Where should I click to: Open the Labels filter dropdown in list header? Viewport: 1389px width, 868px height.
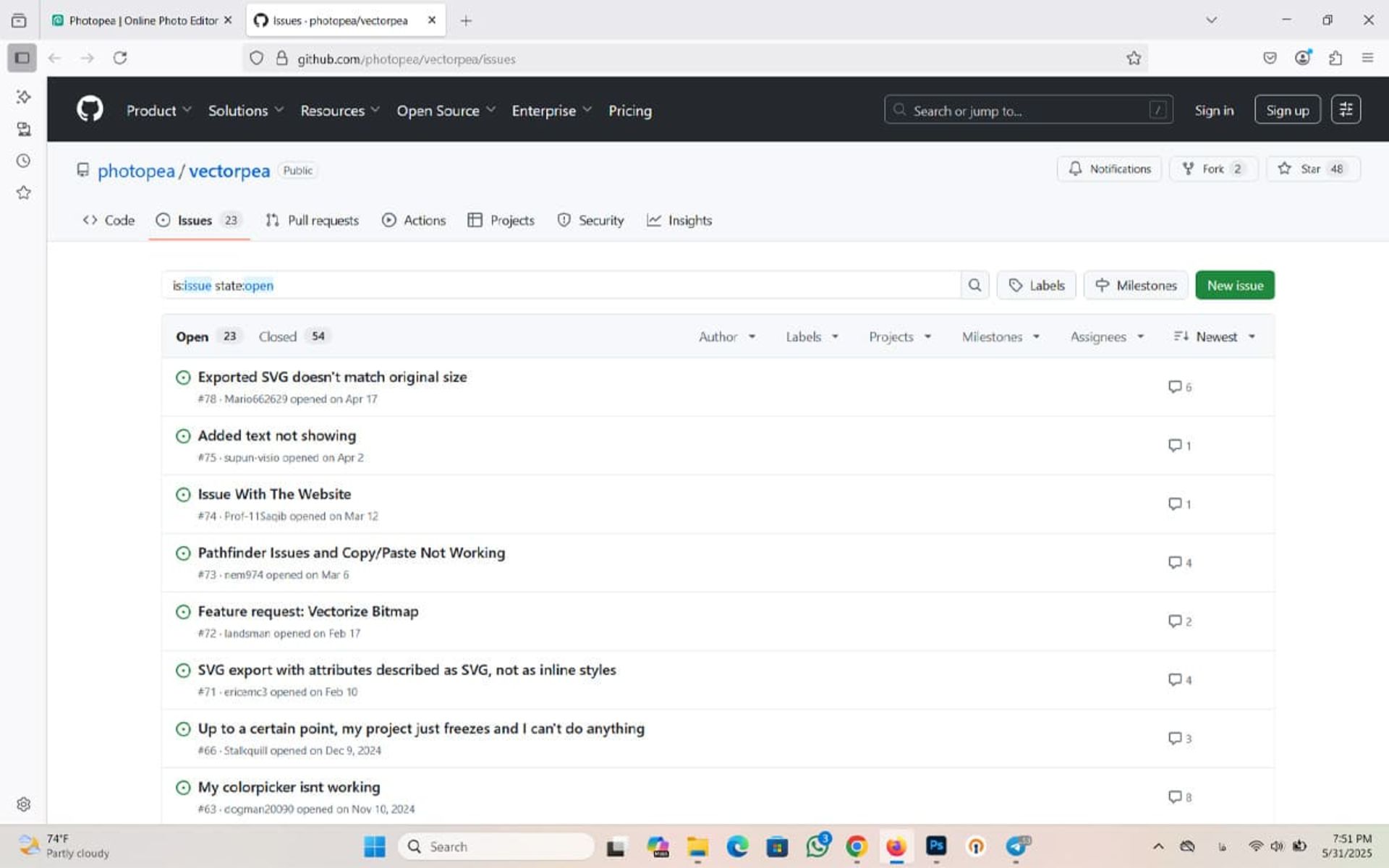(x=812, y=337)
